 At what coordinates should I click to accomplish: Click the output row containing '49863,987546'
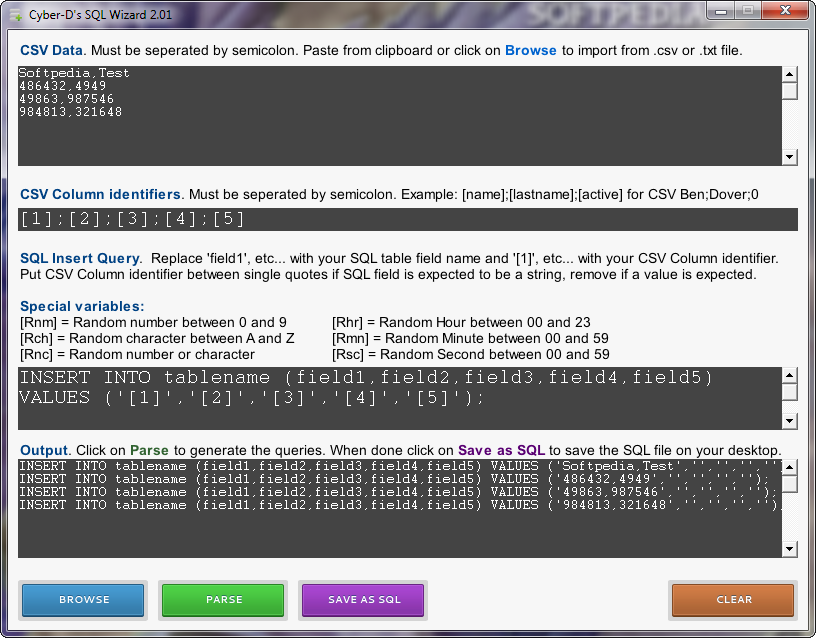coord(400,492)
